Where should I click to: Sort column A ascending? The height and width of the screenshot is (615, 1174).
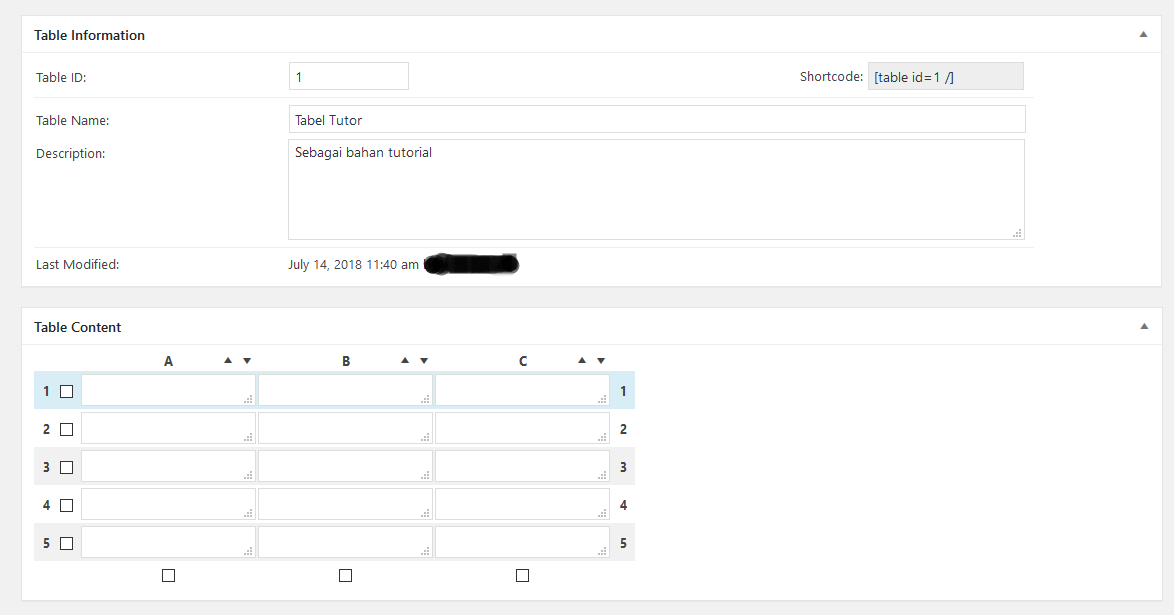[228, 360]
